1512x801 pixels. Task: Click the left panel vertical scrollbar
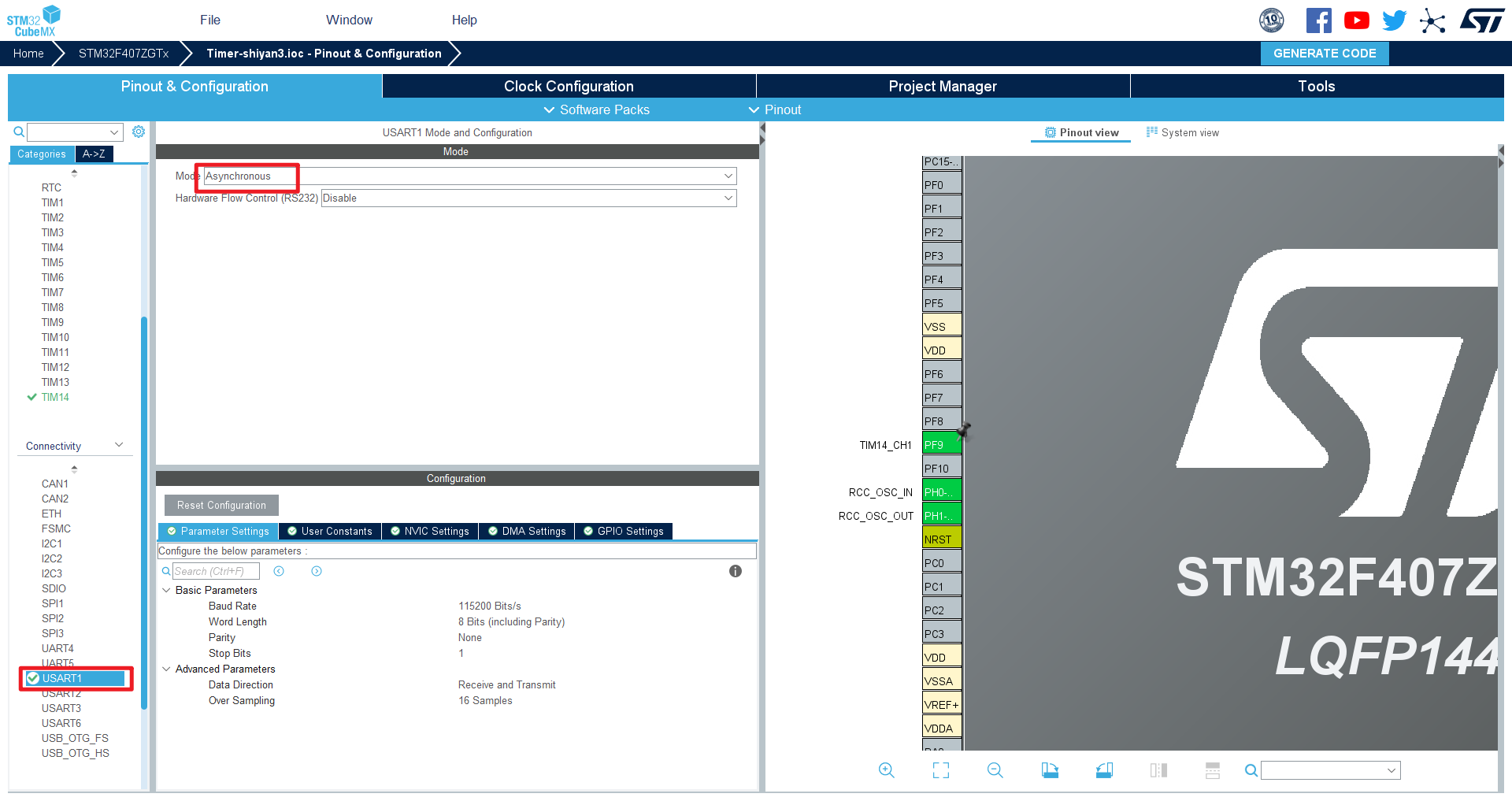tap(144, 512)
